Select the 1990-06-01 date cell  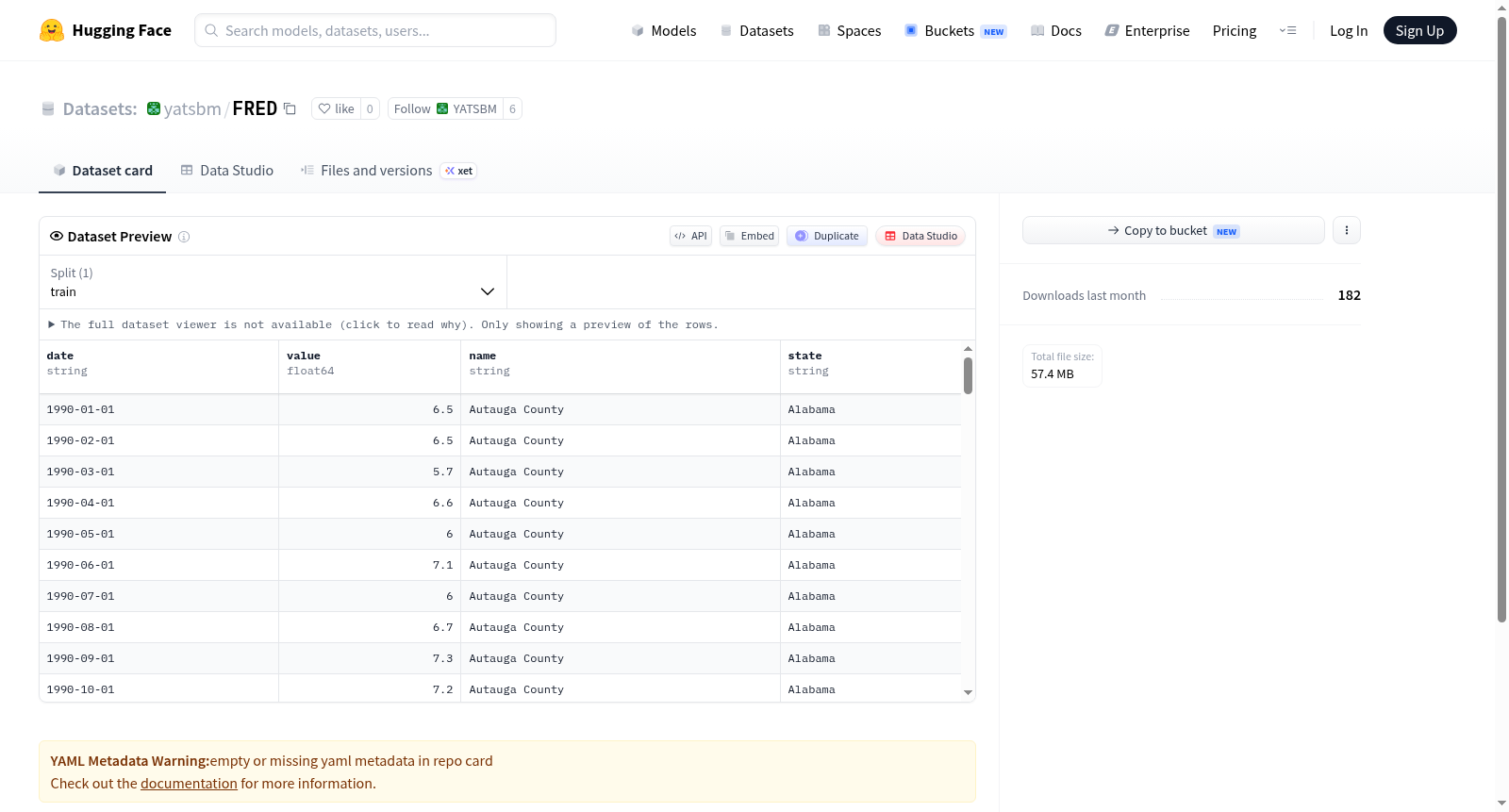(x=158, y=565)
